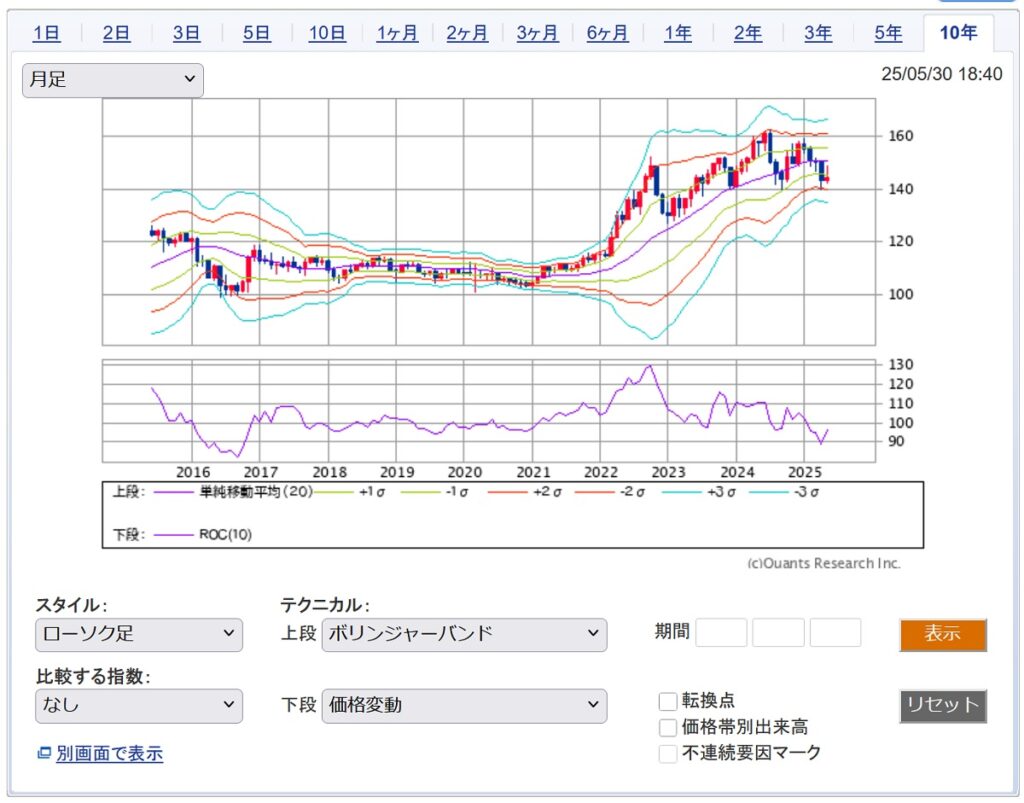
Task: Click the orange 表示 button
Action: (942, 634)
